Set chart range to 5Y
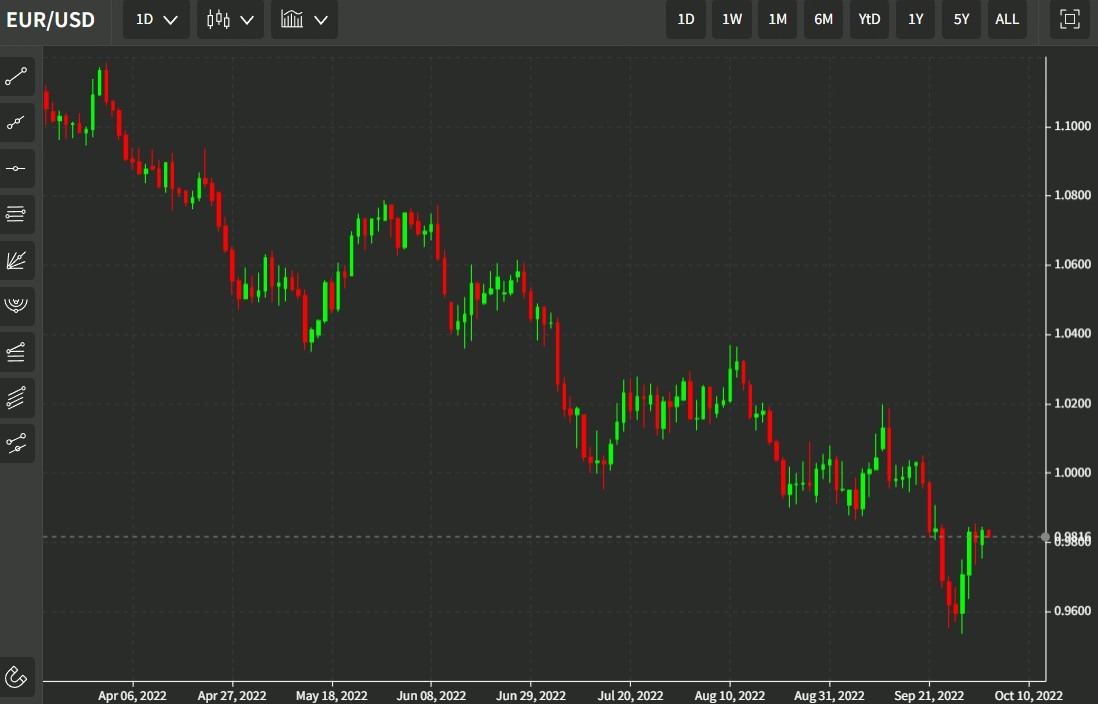This screenshot has width=1098, height=704. click(961, 20)
